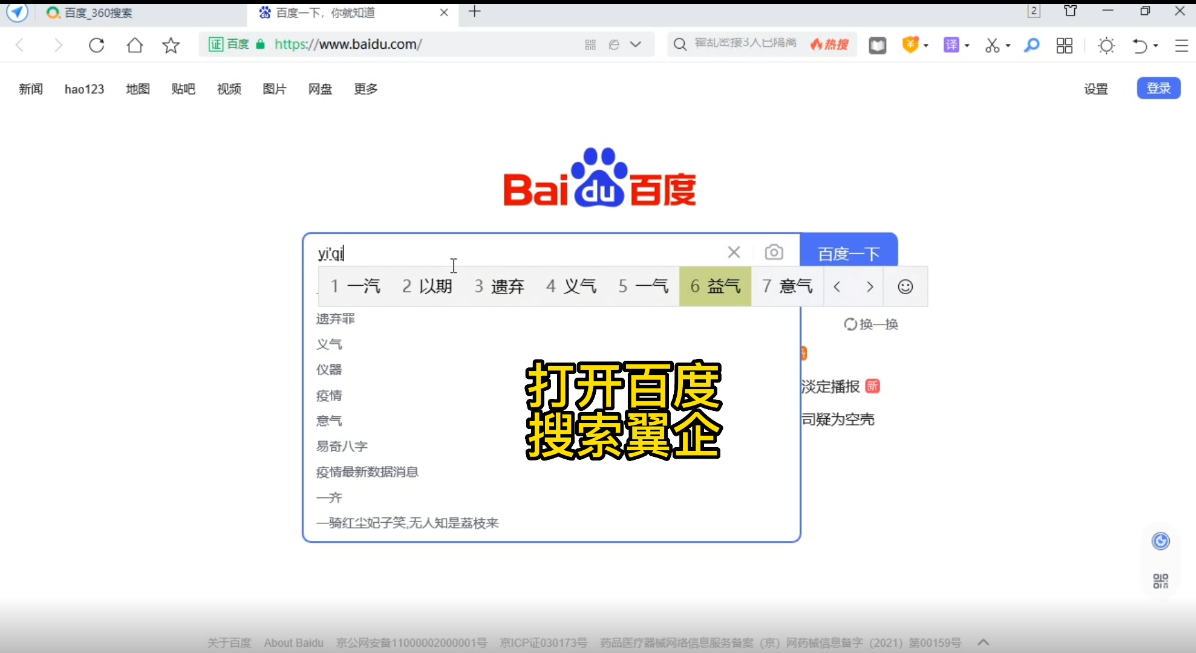Choose IME candidate 5 一气

pos(644,287)
